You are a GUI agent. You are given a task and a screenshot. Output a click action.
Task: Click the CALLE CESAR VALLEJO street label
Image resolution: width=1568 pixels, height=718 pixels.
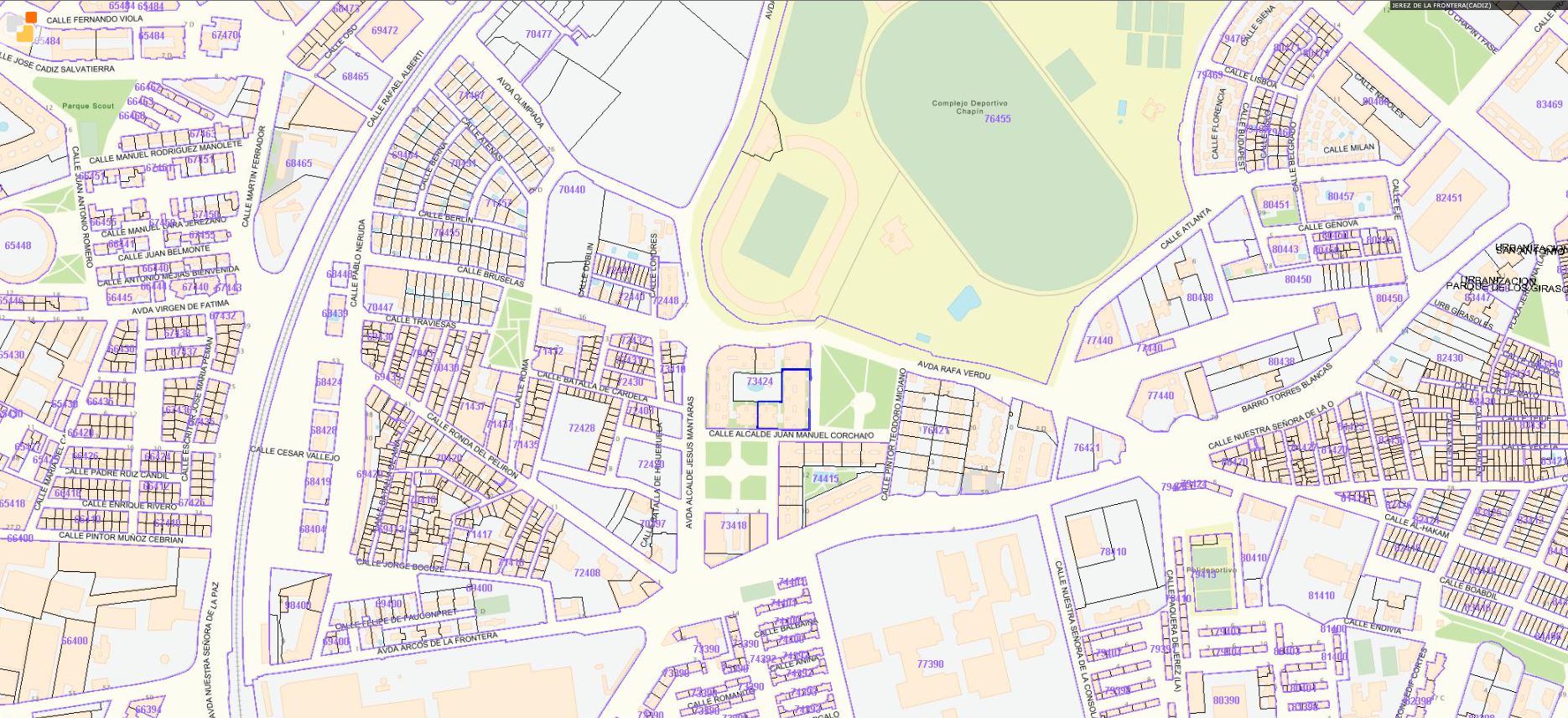(x=295, y=454)
